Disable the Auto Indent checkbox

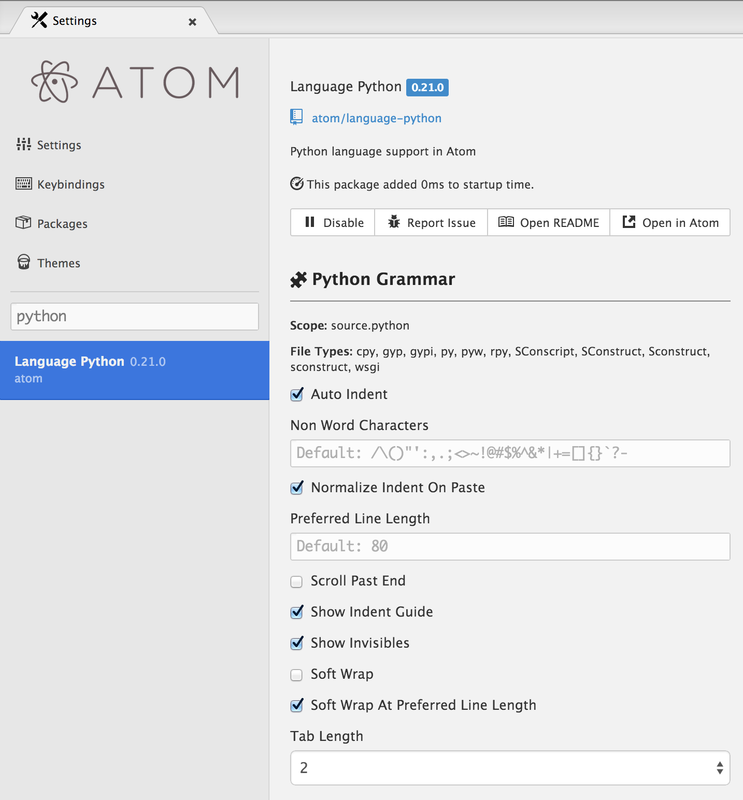coord(297,395)
